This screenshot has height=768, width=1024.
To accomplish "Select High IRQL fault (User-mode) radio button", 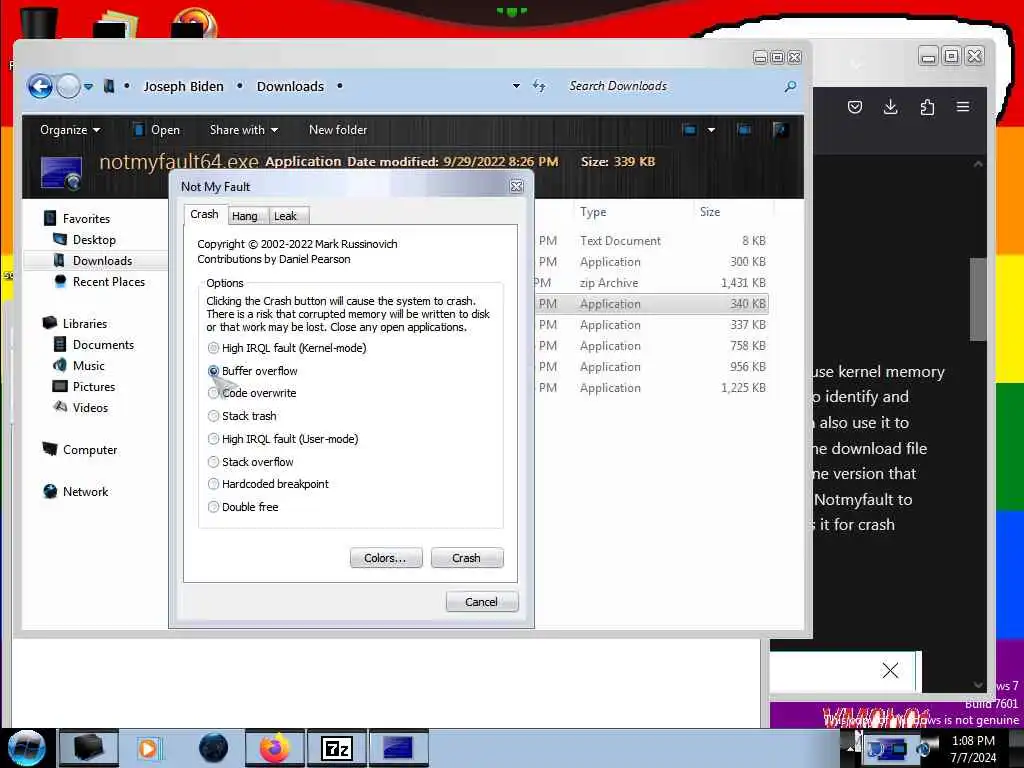I will click(213, 439).
